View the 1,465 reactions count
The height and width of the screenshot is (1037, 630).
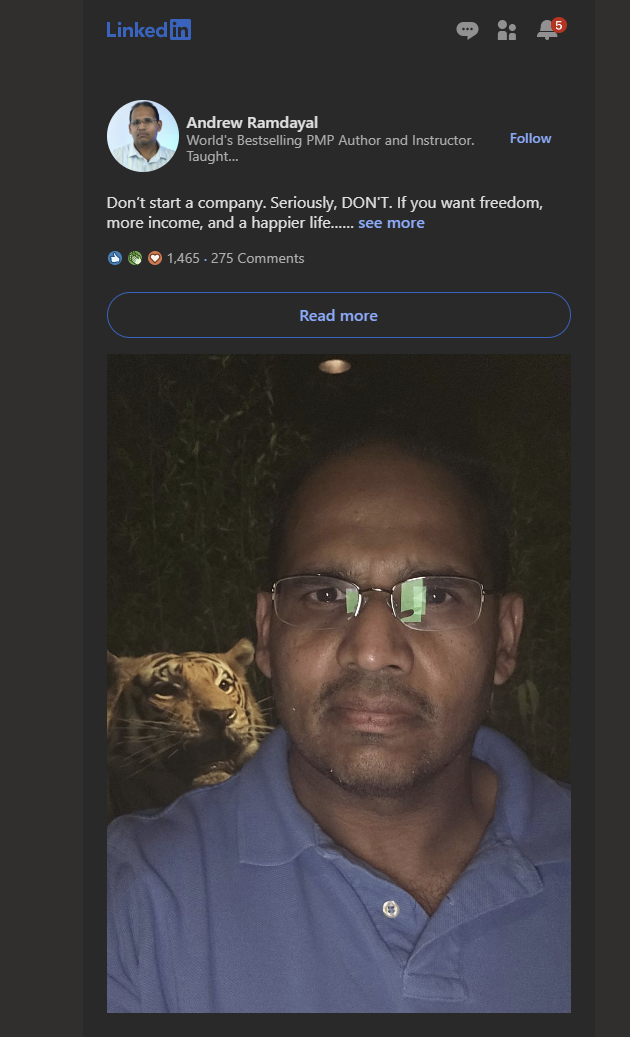click(x=184, y=258)
